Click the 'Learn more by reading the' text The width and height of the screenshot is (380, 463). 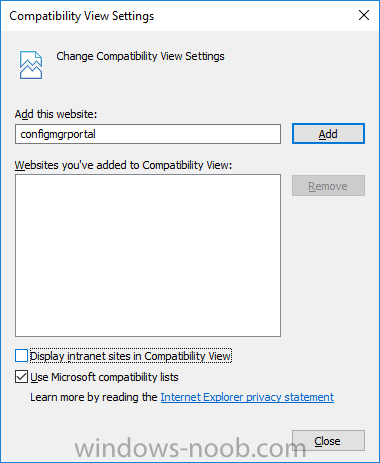click(x=94, y=397)
